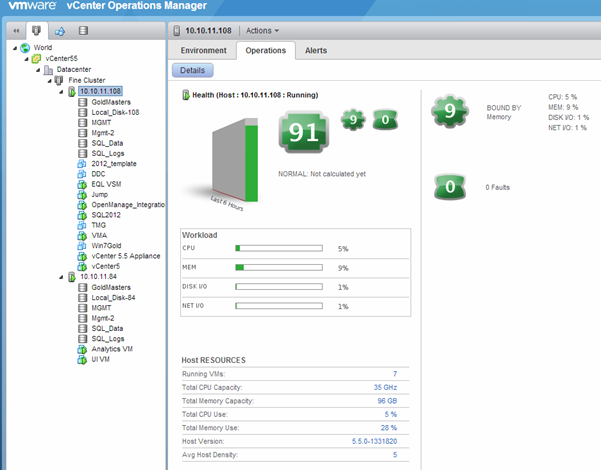Select the SQL2012 virtual machine
The height and width of the screenshot is (470, 601).
[105, 215]
